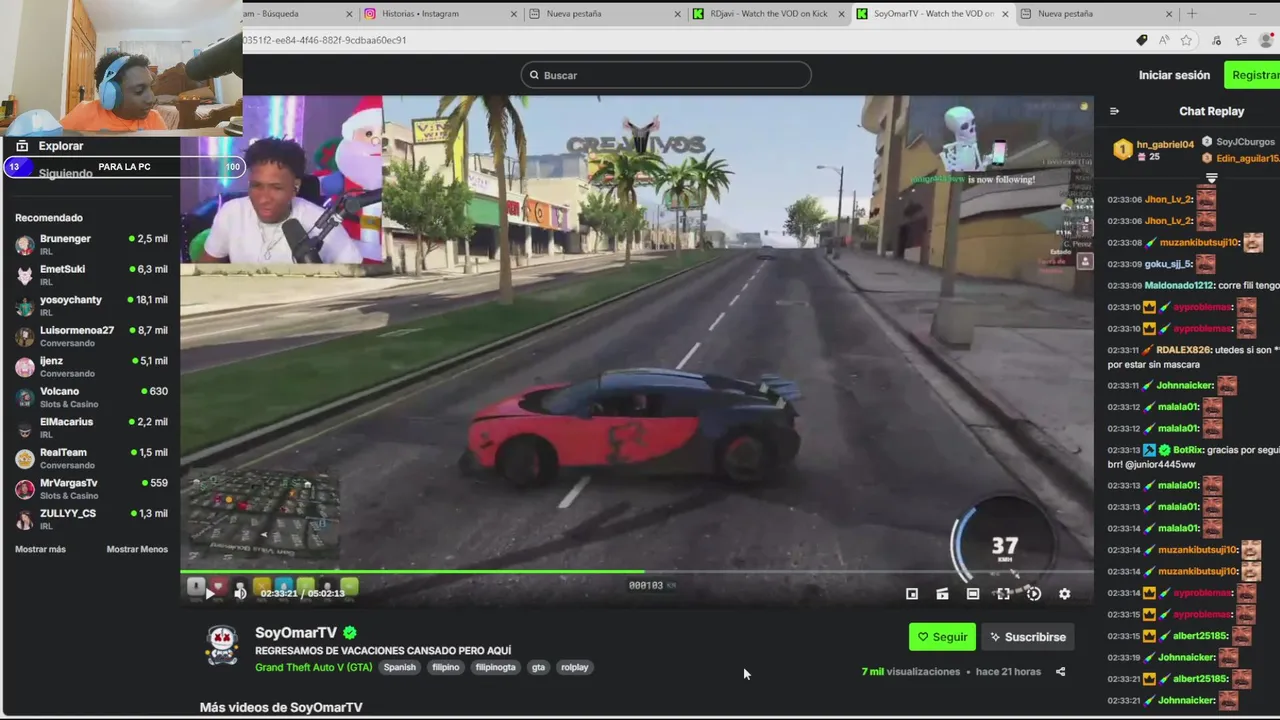The image size is (1280, 720).
Task: Open Siguiendo in sidebar
Action: point(65,173)
